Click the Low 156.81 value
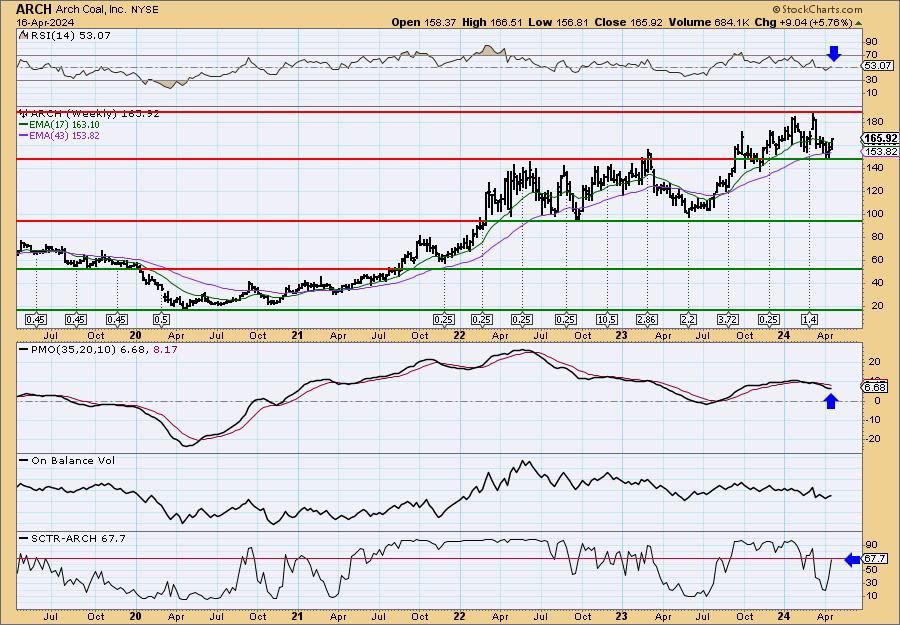This screenshot has width=900, height=625. tap(560, 22)
